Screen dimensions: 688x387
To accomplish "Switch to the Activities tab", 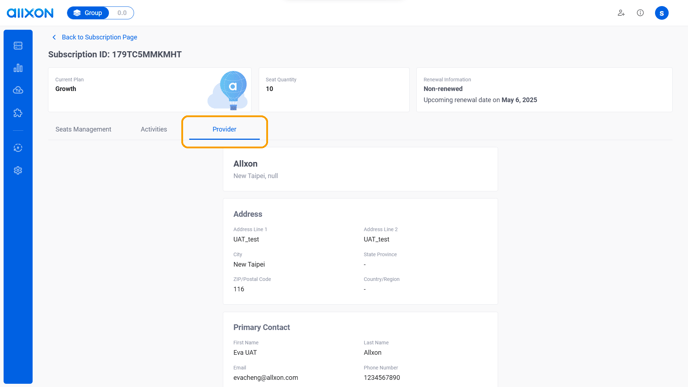I will (154, 129).
